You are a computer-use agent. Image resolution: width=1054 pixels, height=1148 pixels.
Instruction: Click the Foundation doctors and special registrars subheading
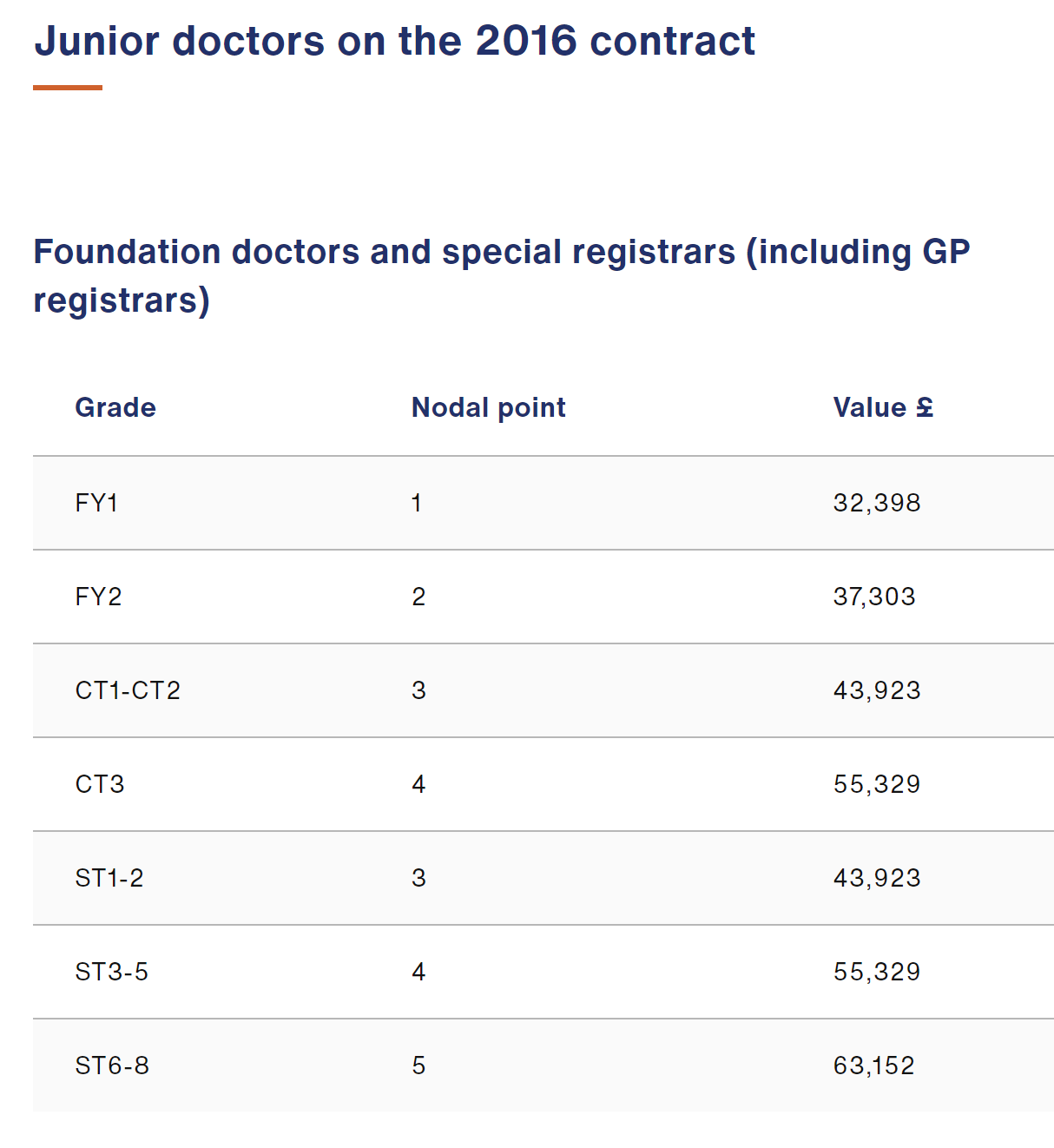[x=501, y=275]
